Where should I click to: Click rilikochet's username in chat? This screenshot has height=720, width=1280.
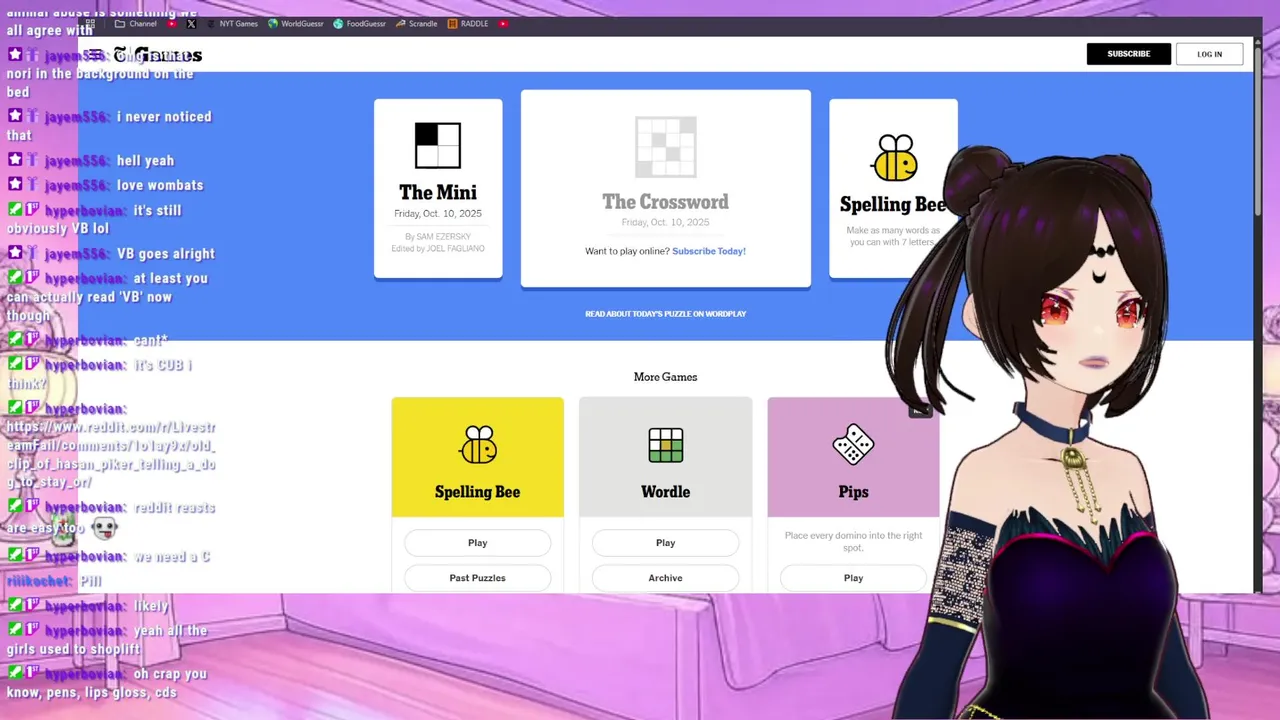pyautogui.click(x=40, y=581)
